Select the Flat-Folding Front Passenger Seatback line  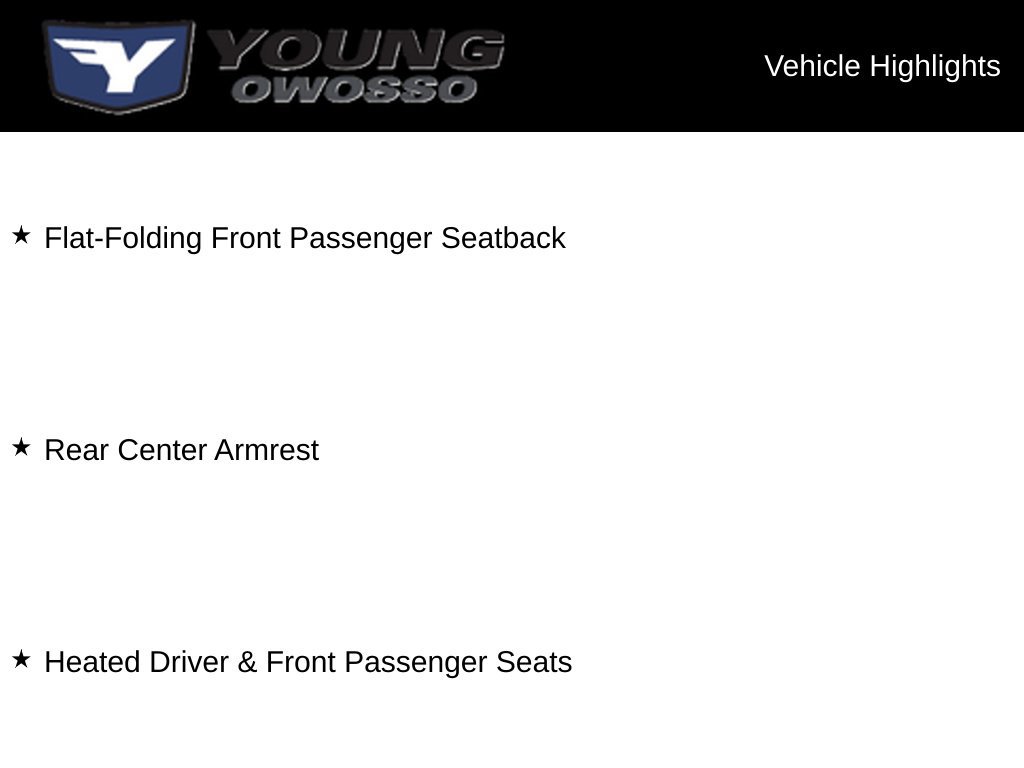[x=304, y=238]
